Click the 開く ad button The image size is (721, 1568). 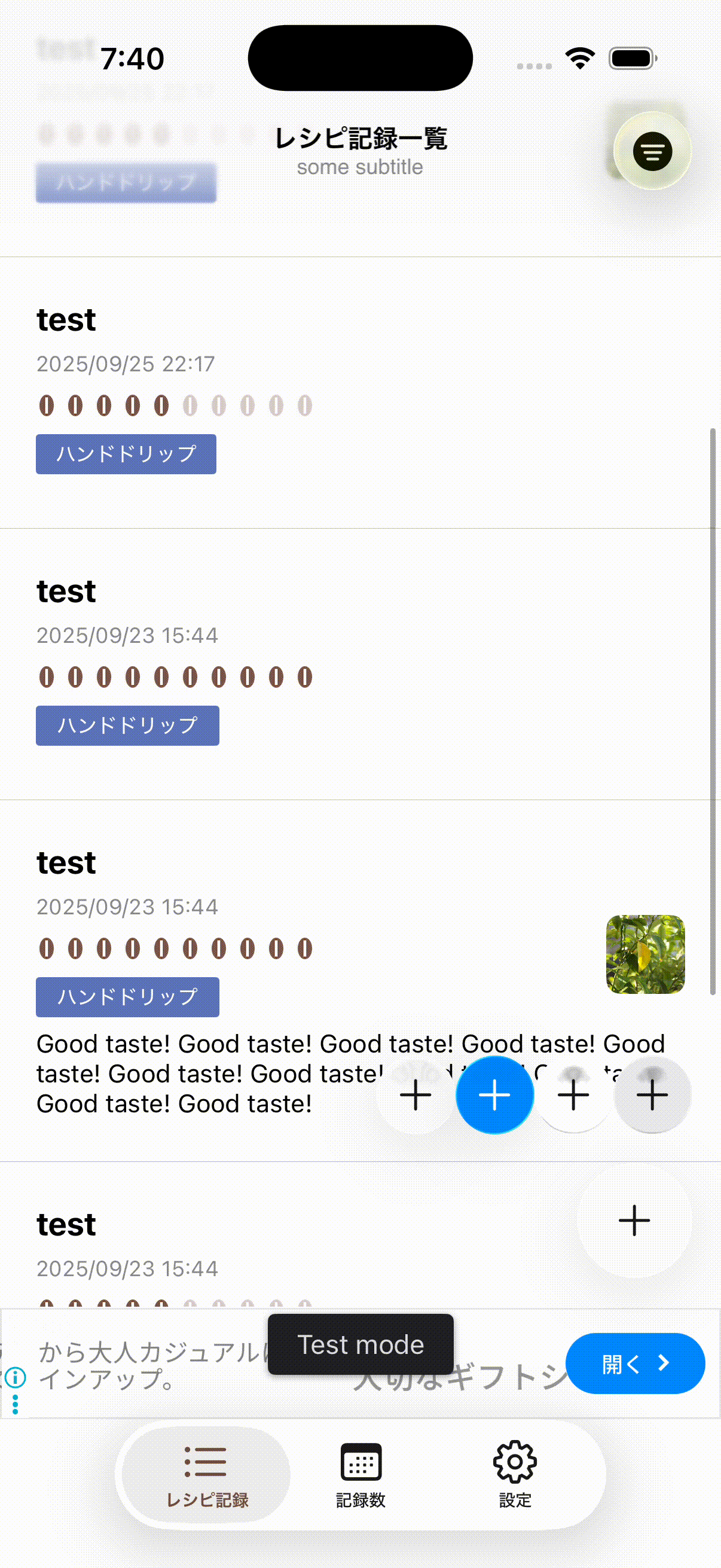(x=636, y=1363)
